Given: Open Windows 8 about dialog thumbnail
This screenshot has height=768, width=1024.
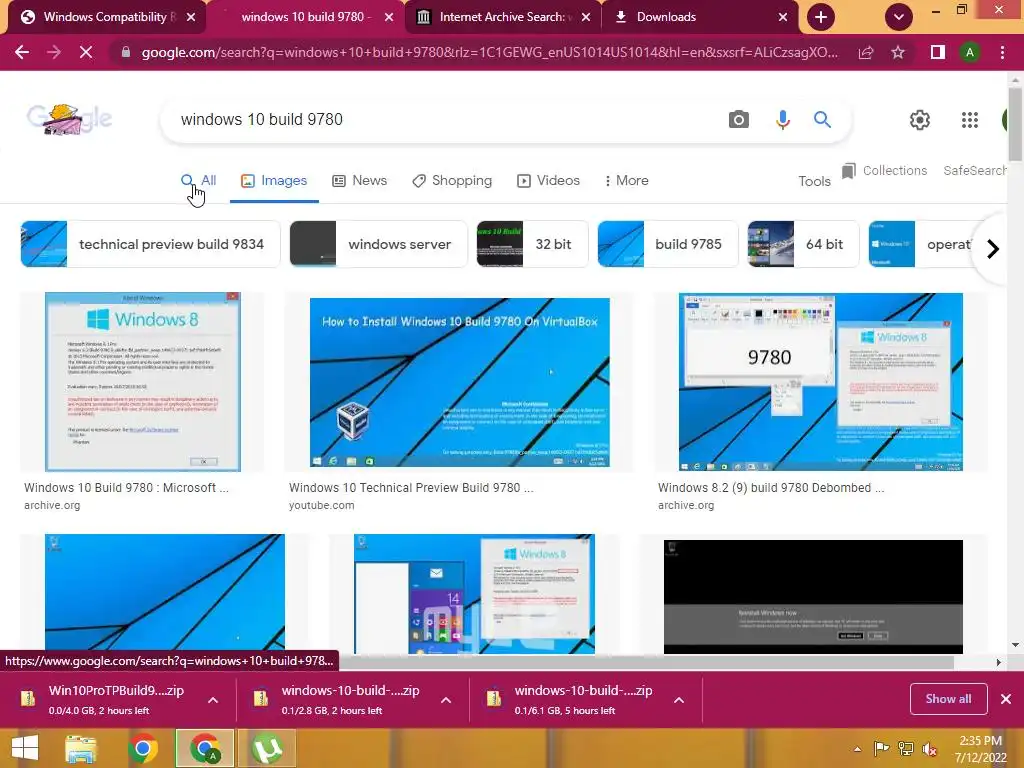Looking at the screenshot, I should tap(142, 382).
